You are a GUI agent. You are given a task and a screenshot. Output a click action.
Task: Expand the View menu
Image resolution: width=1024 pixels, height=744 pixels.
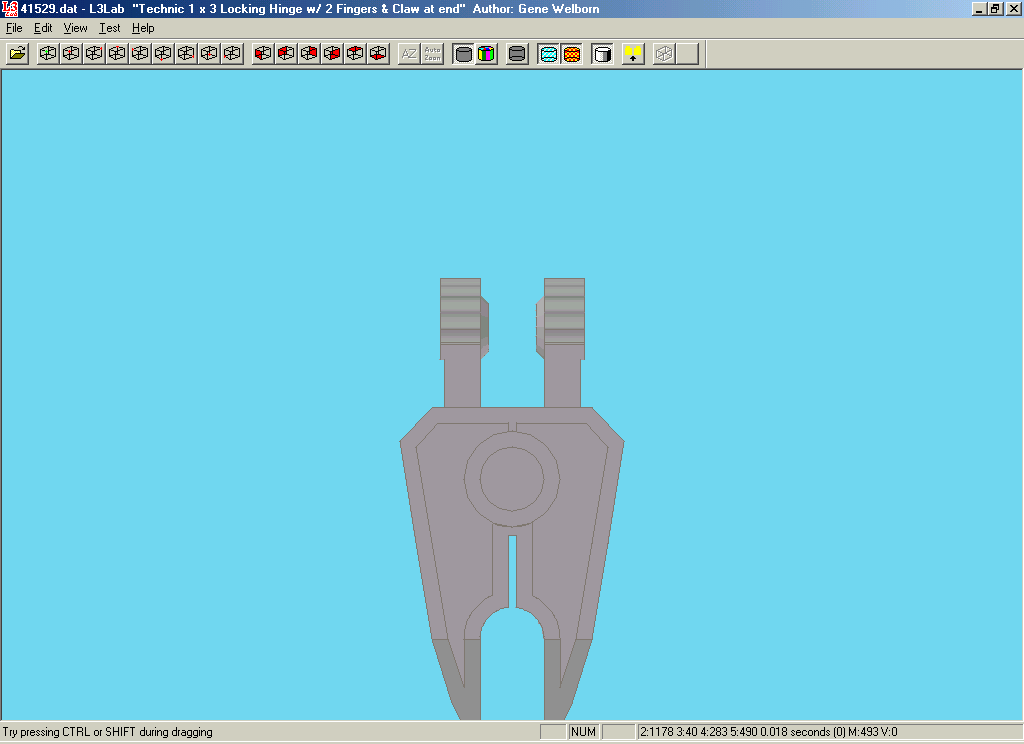coord(76,28)
